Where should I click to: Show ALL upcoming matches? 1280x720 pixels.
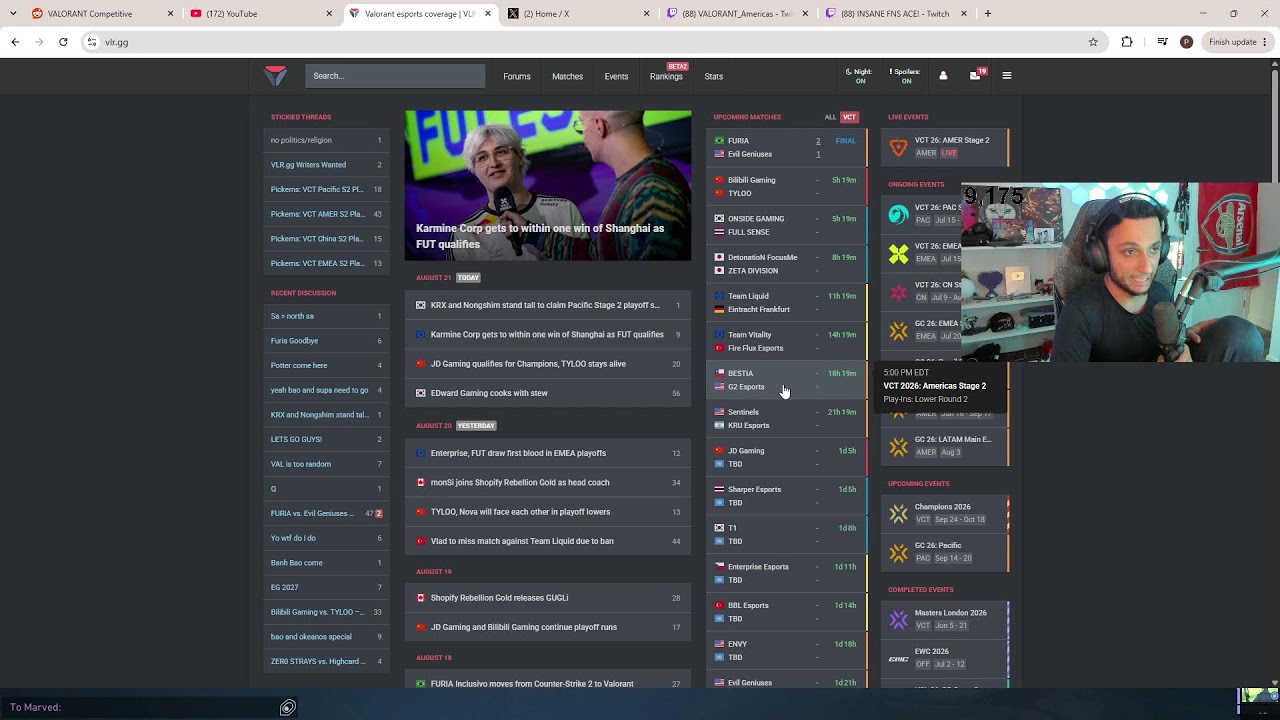click(830, 117)
